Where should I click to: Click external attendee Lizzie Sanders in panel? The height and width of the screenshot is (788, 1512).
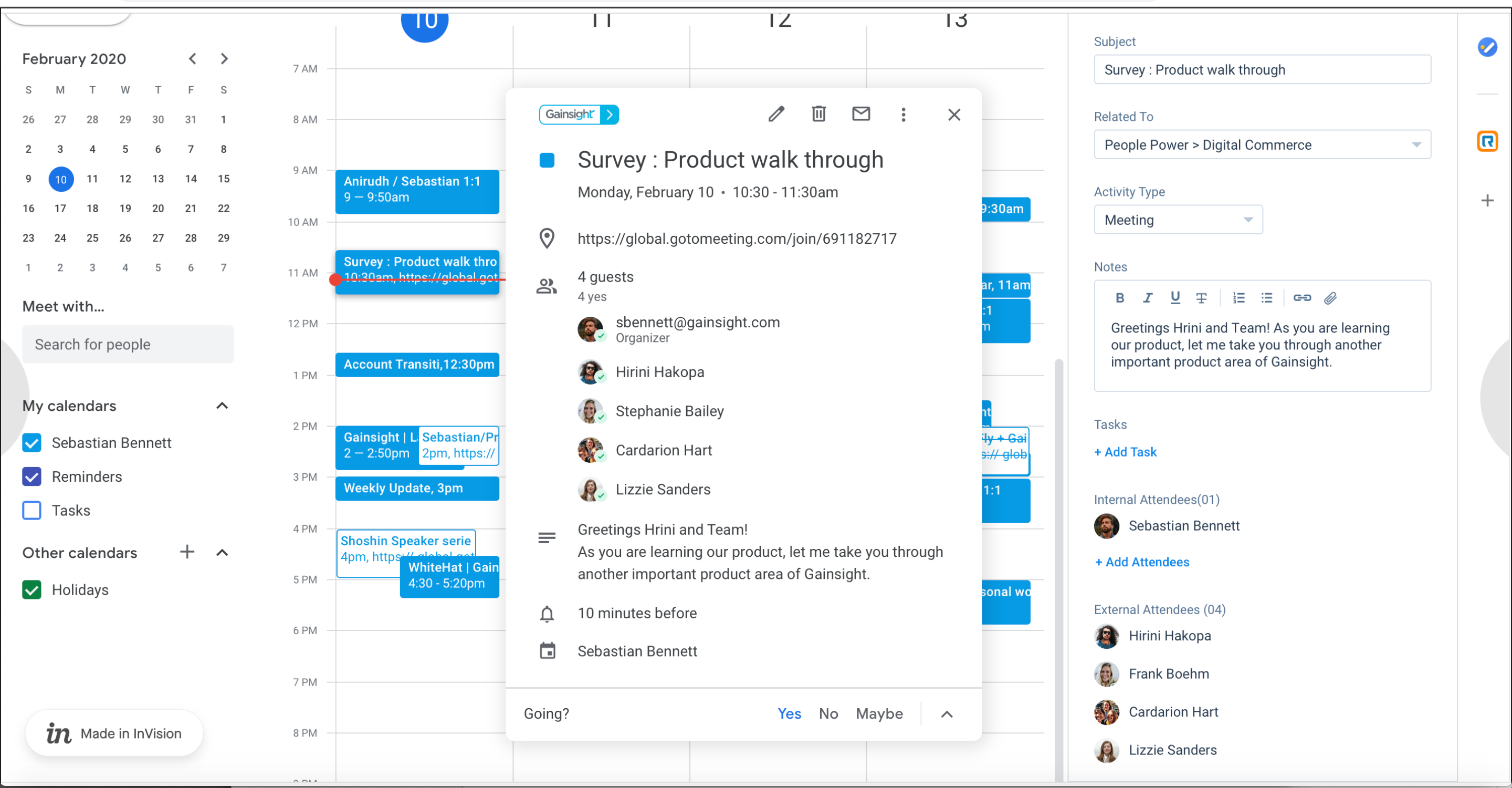pyautogui.click(x=1172, y=750)
